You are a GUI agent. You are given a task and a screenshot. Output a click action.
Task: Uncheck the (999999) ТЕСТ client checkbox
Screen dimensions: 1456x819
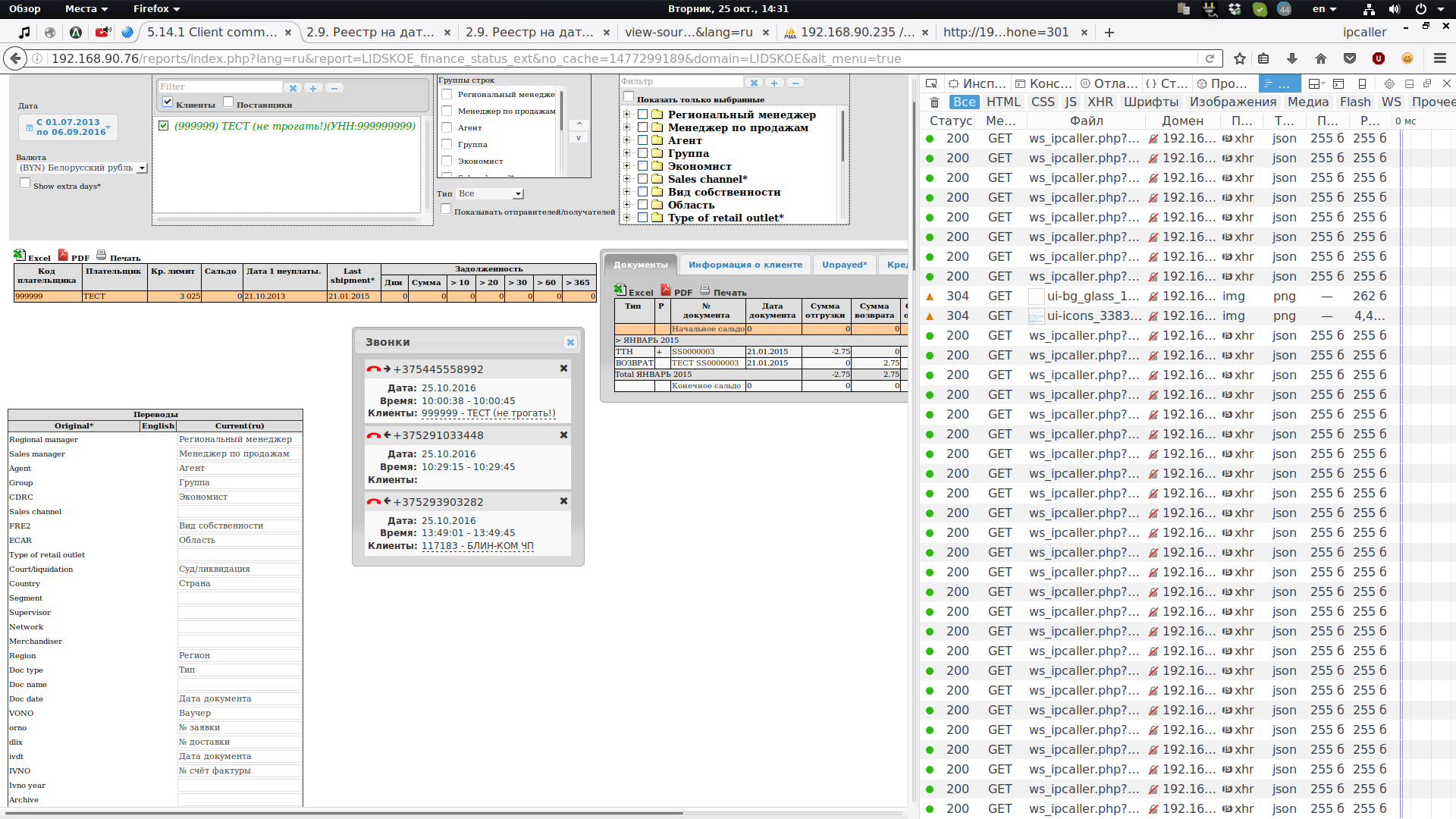(x=163, y=125)
